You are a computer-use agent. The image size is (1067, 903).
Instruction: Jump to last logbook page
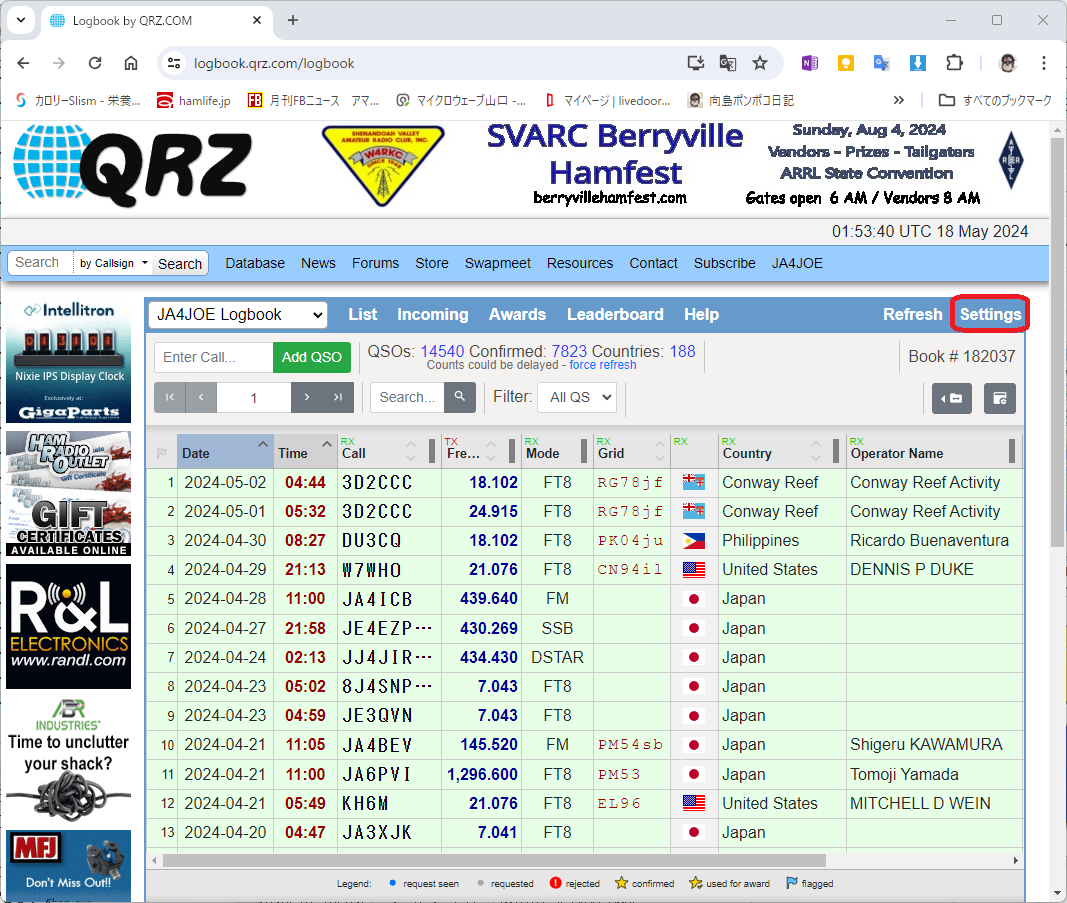tap(338, 397)
